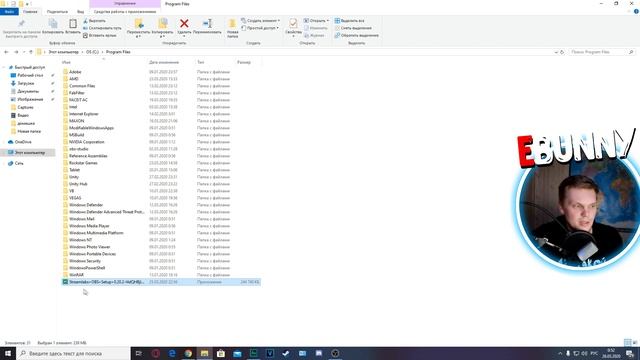Open New item (Создать элемент) dropdown

[260, 21]
